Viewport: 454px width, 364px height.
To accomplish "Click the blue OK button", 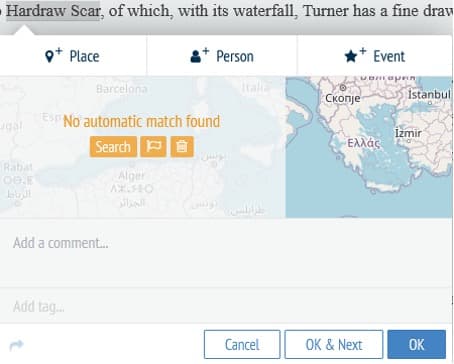I will point(417,344).
